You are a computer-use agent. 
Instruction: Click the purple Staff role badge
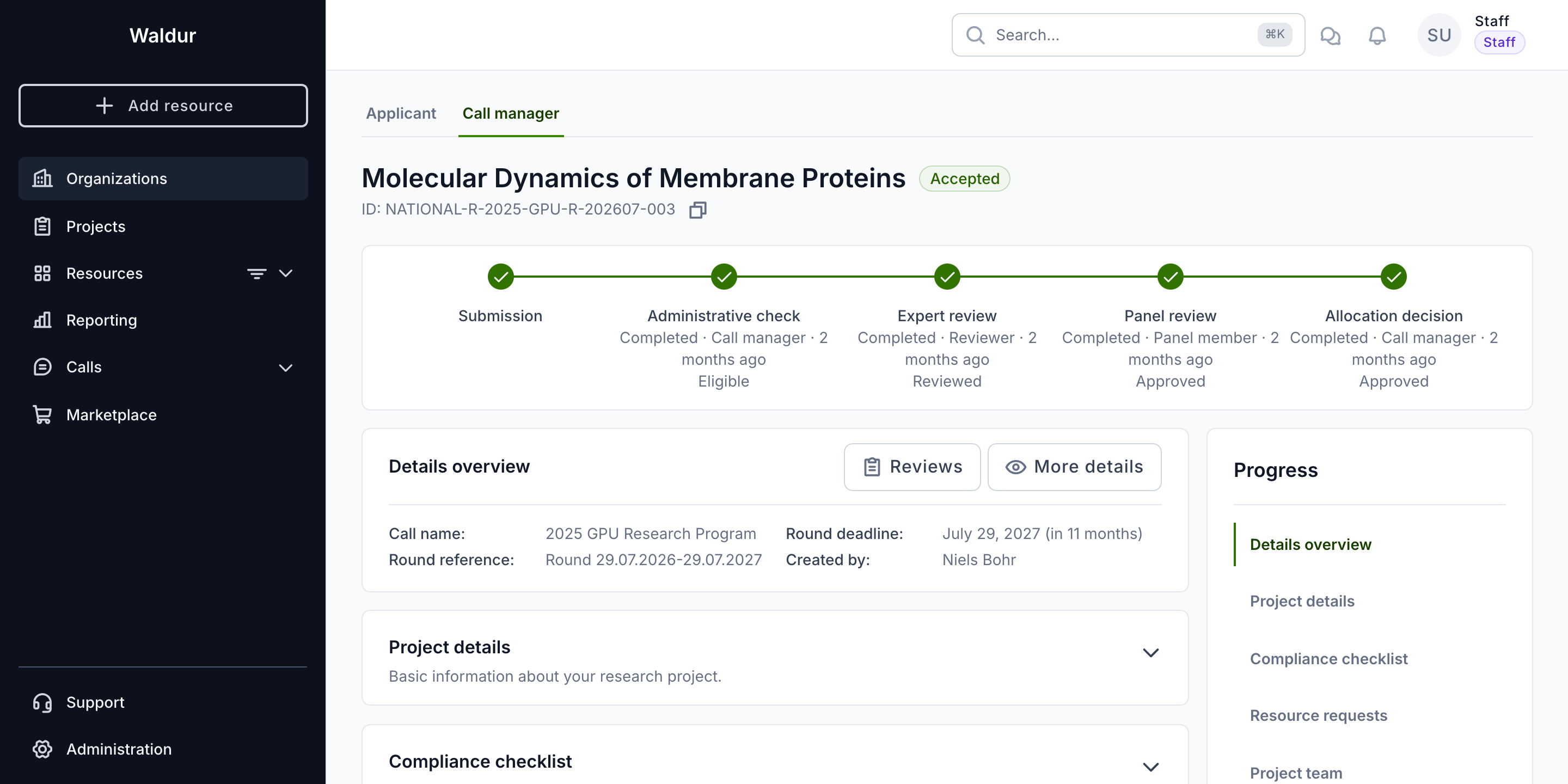click(x=1499, y=42)
